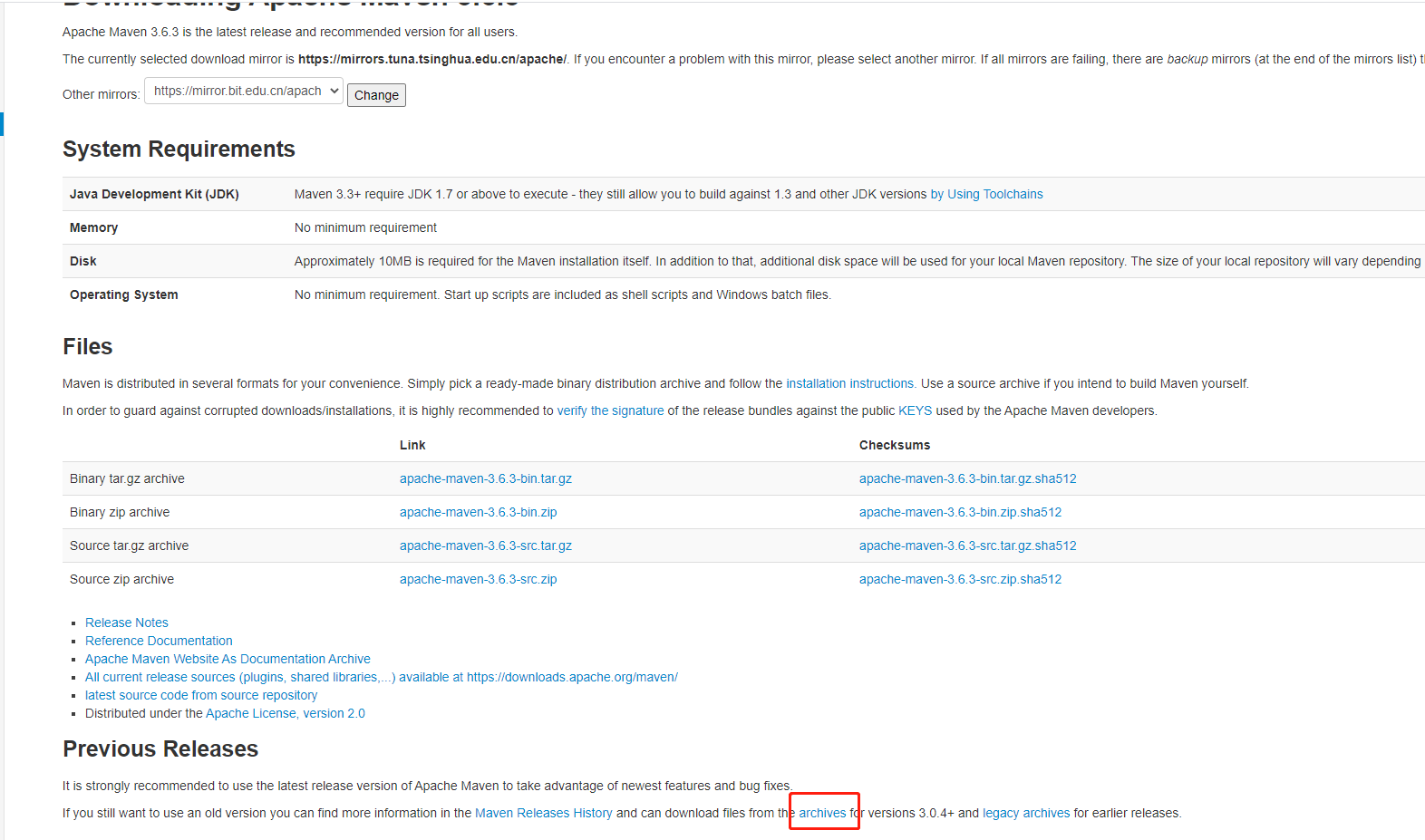Download apache-maven-3.6.3-src.zip
The width and height of the screenshot is (1425, 840).
click(x=478, y=579)
